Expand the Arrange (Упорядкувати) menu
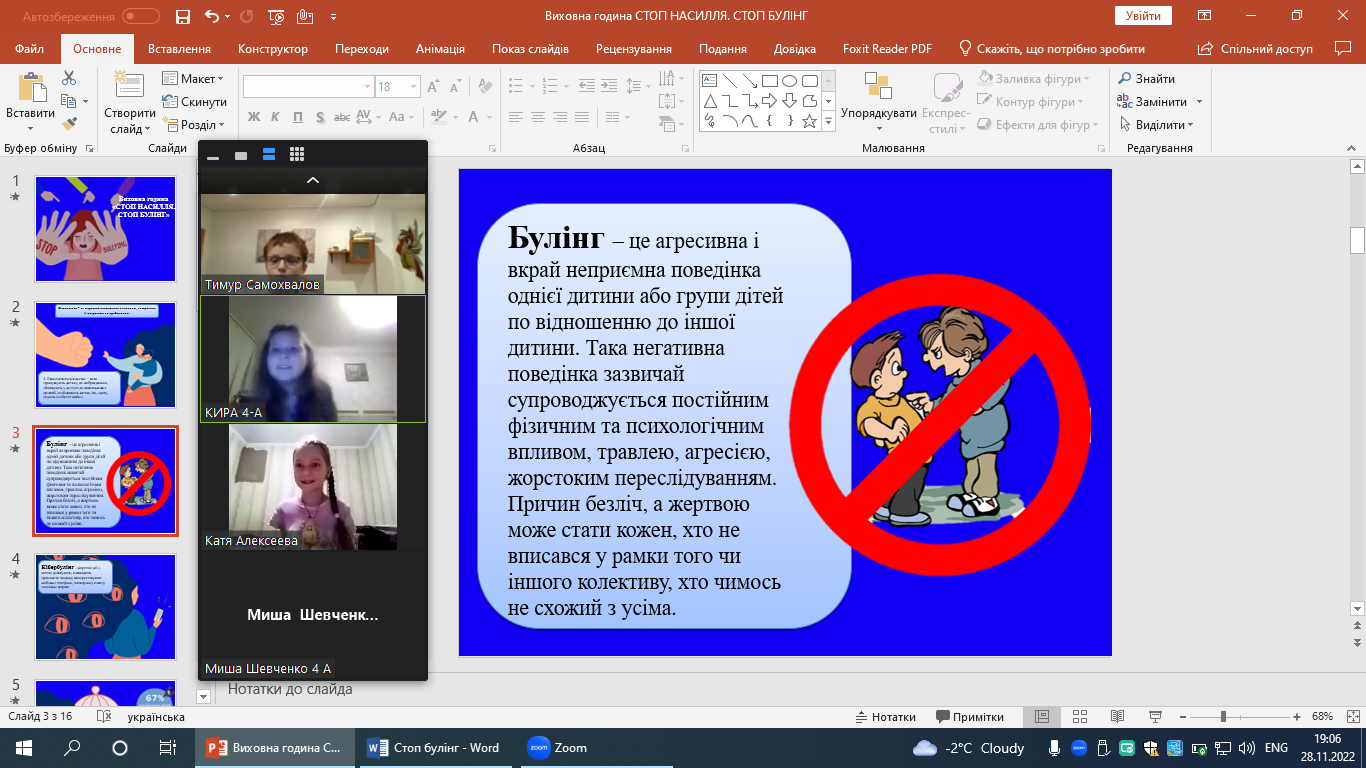 878,102
